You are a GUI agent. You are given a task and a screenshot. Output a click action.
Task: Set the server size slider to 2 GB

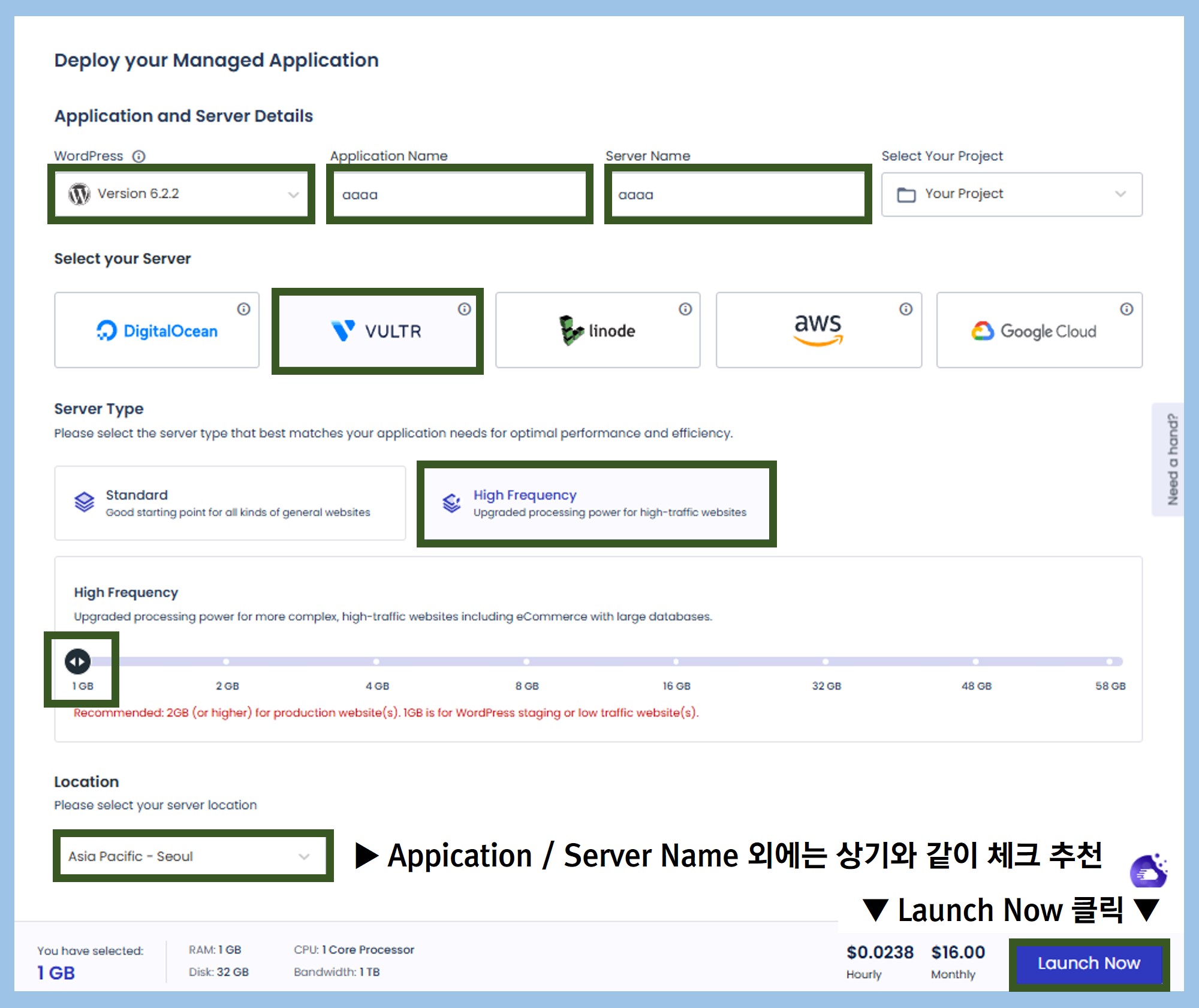point(227,662)
